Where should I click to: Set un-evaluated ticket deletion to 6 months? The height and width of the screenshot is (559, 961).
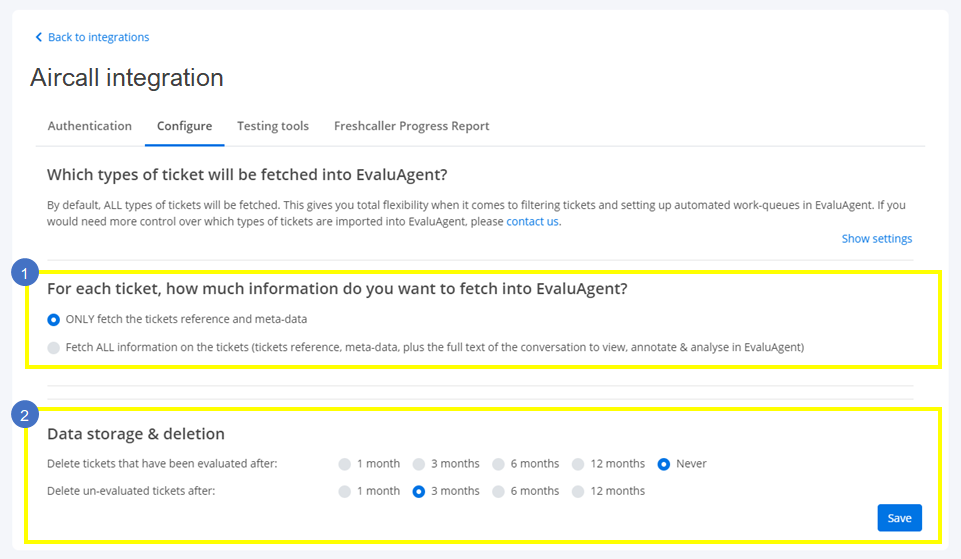pos(498,491)
